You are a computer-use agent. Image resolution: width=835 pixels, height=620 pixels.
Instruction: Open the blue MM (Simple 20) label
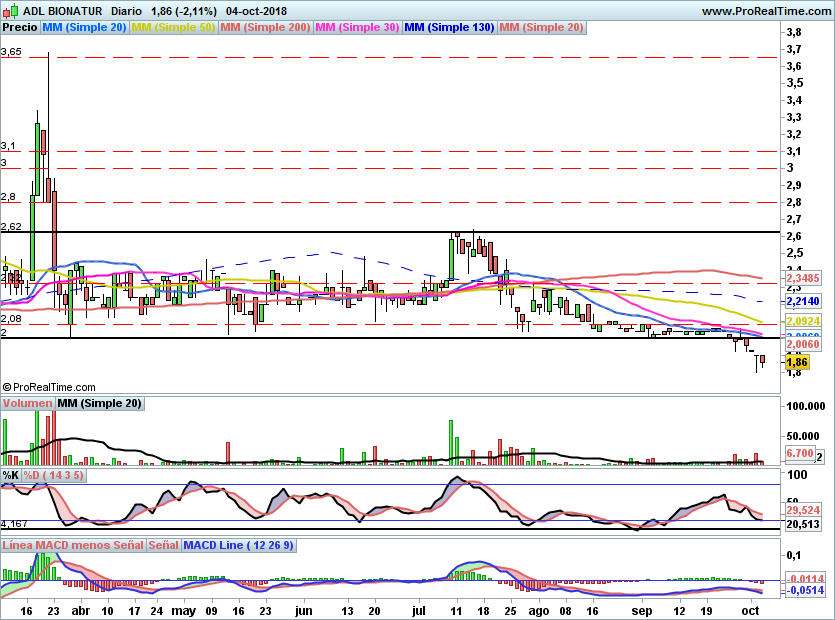pyautogui.click(x=84, y=27)
